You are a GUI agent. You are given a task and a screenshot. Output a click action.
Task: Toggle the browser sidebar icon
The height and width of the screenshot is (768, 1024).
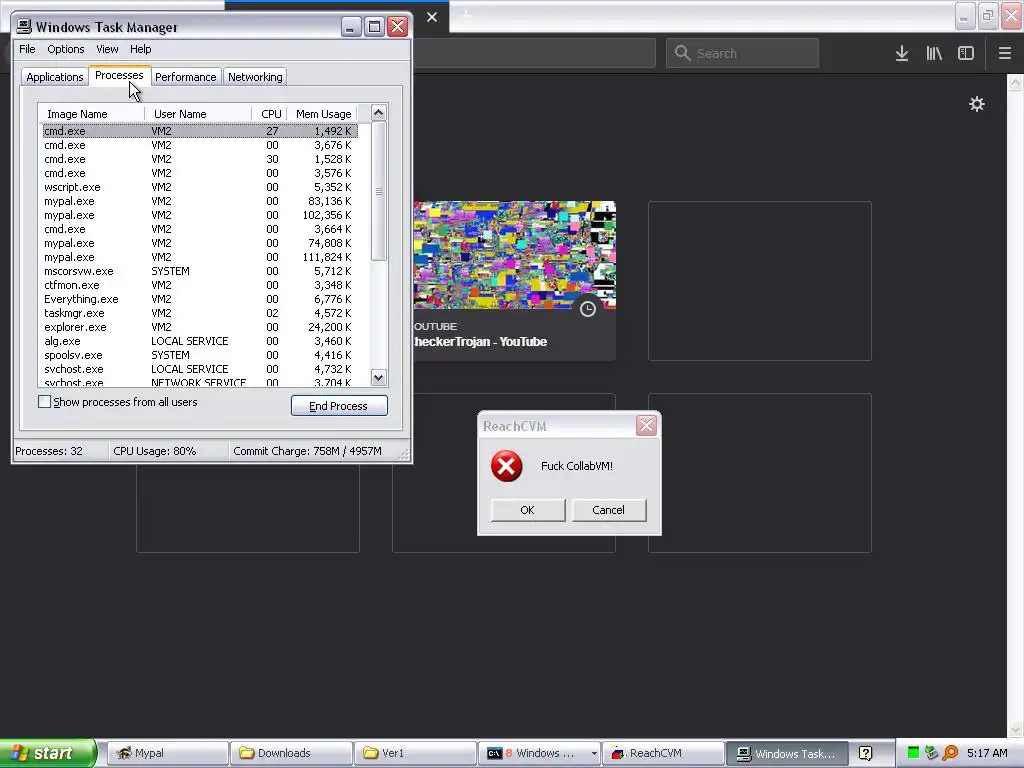click(966, 53)
